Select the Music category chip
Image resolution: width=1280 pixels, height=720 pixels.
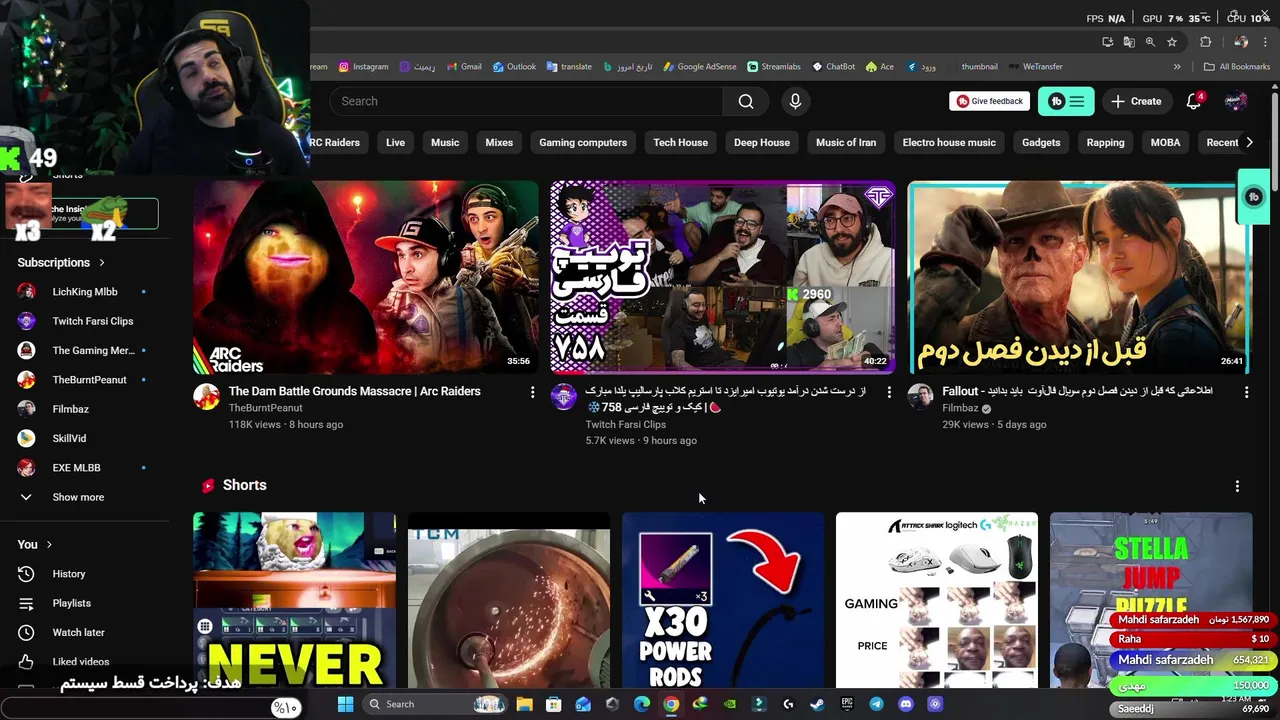point(445,142)
